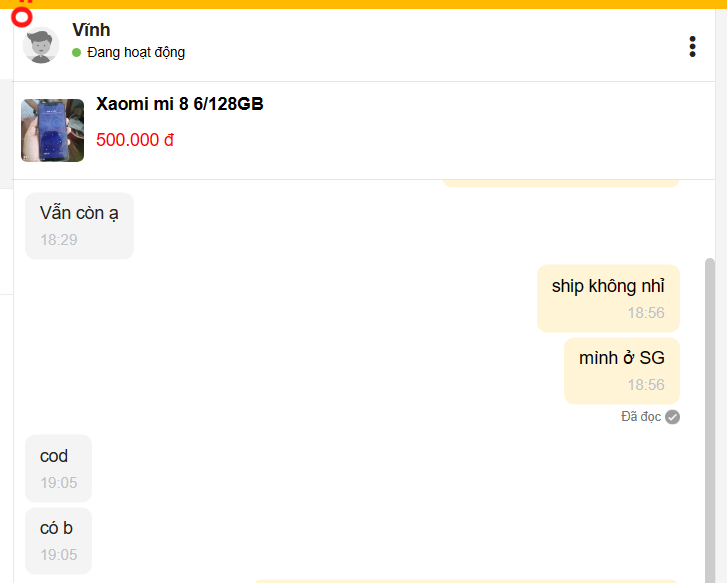Select the "có b" message bubble

pyautogui.click(x=58, y=540)
